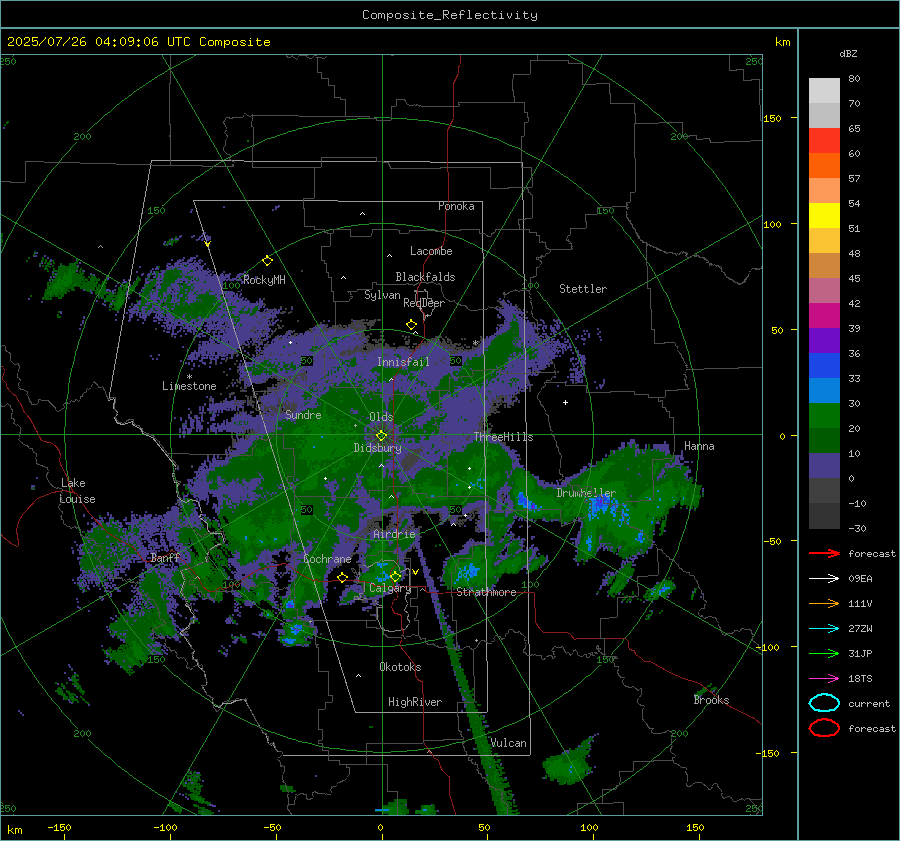Click the purple swatch between 10 and 0 dBZ
The image size is (900, 841).
coord(824,466)
